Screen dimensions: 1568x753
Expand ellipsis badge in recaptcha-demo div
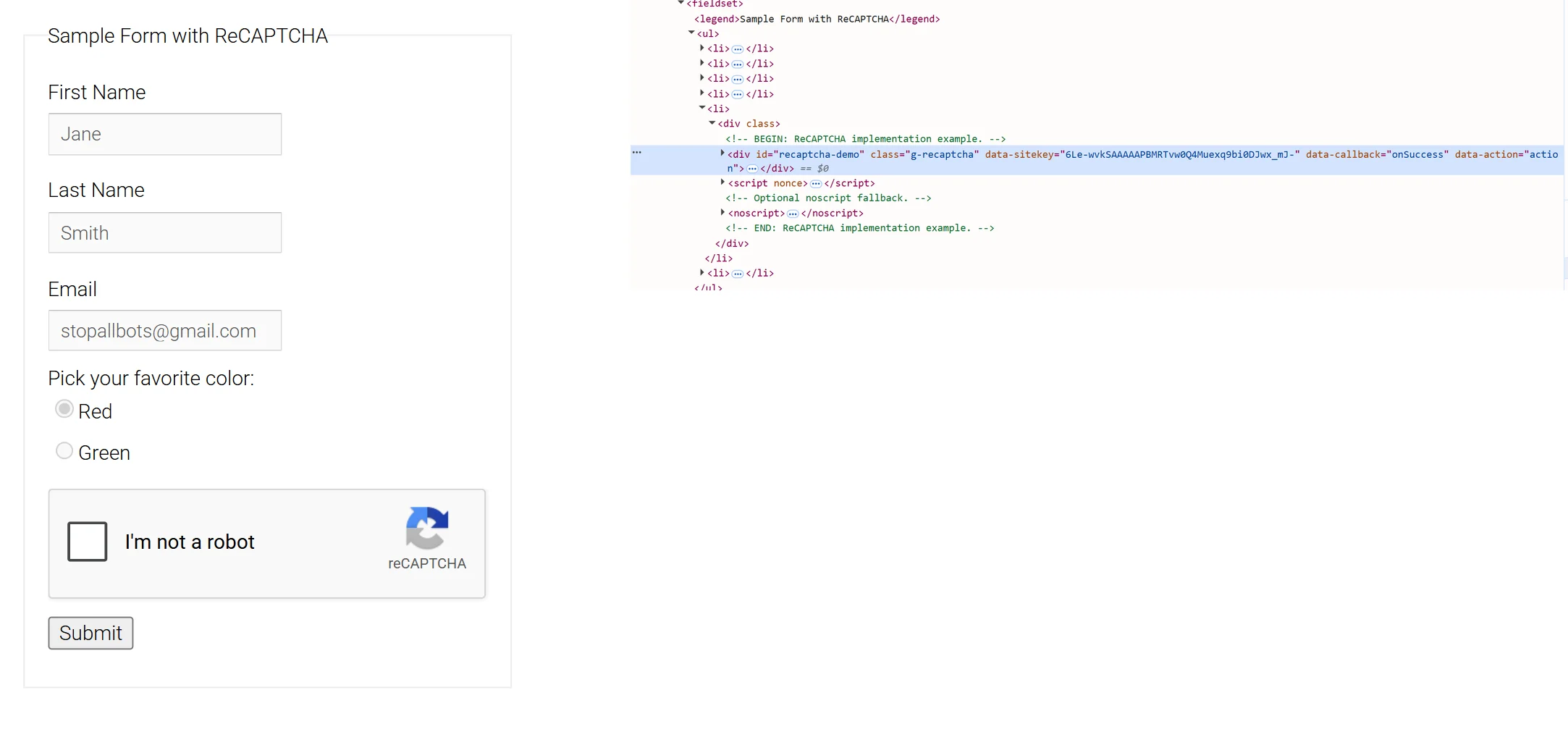click(x=752, y=169)
